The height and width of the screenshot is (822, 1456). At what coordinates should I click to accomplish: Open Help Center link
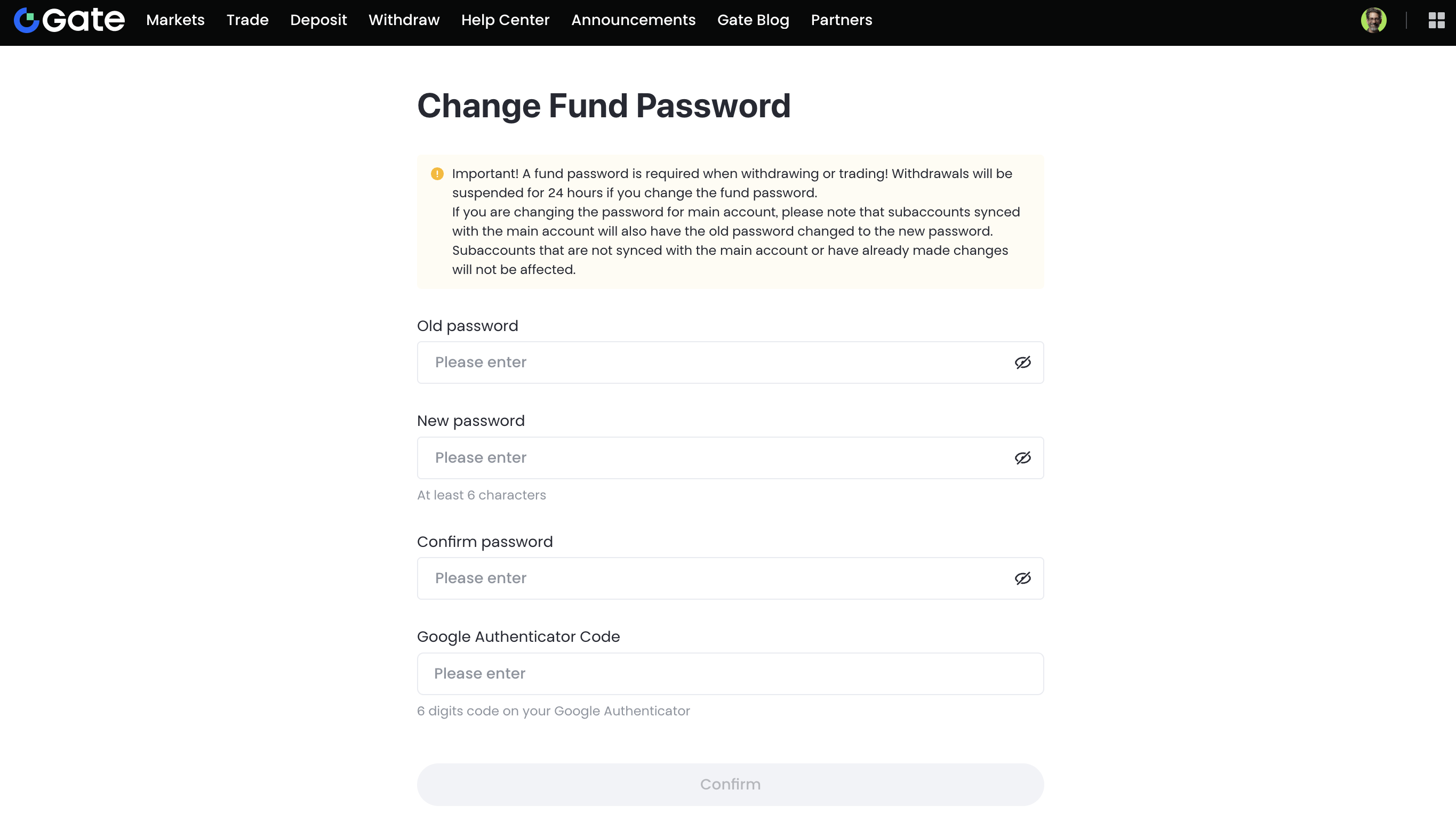click(505, 20)
